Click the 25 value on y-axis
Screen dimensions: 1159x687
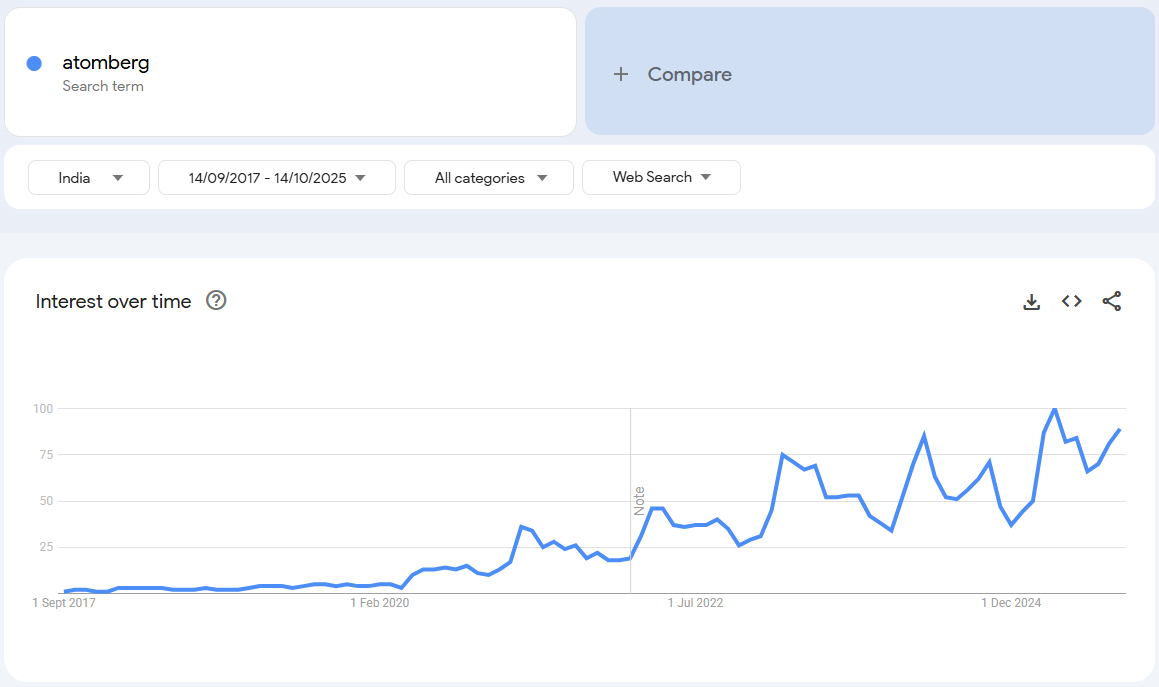tap(47, 547)
